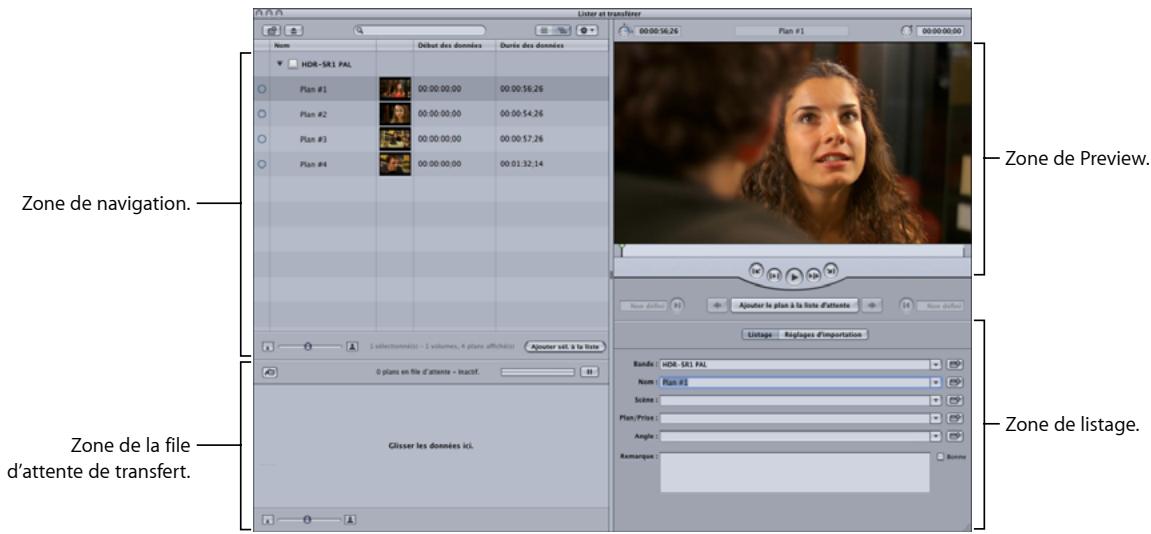Image resolution: width=1151 pixels, height=534 pixels.
Task: Select the Listage tab
Action: pos(760,335)
